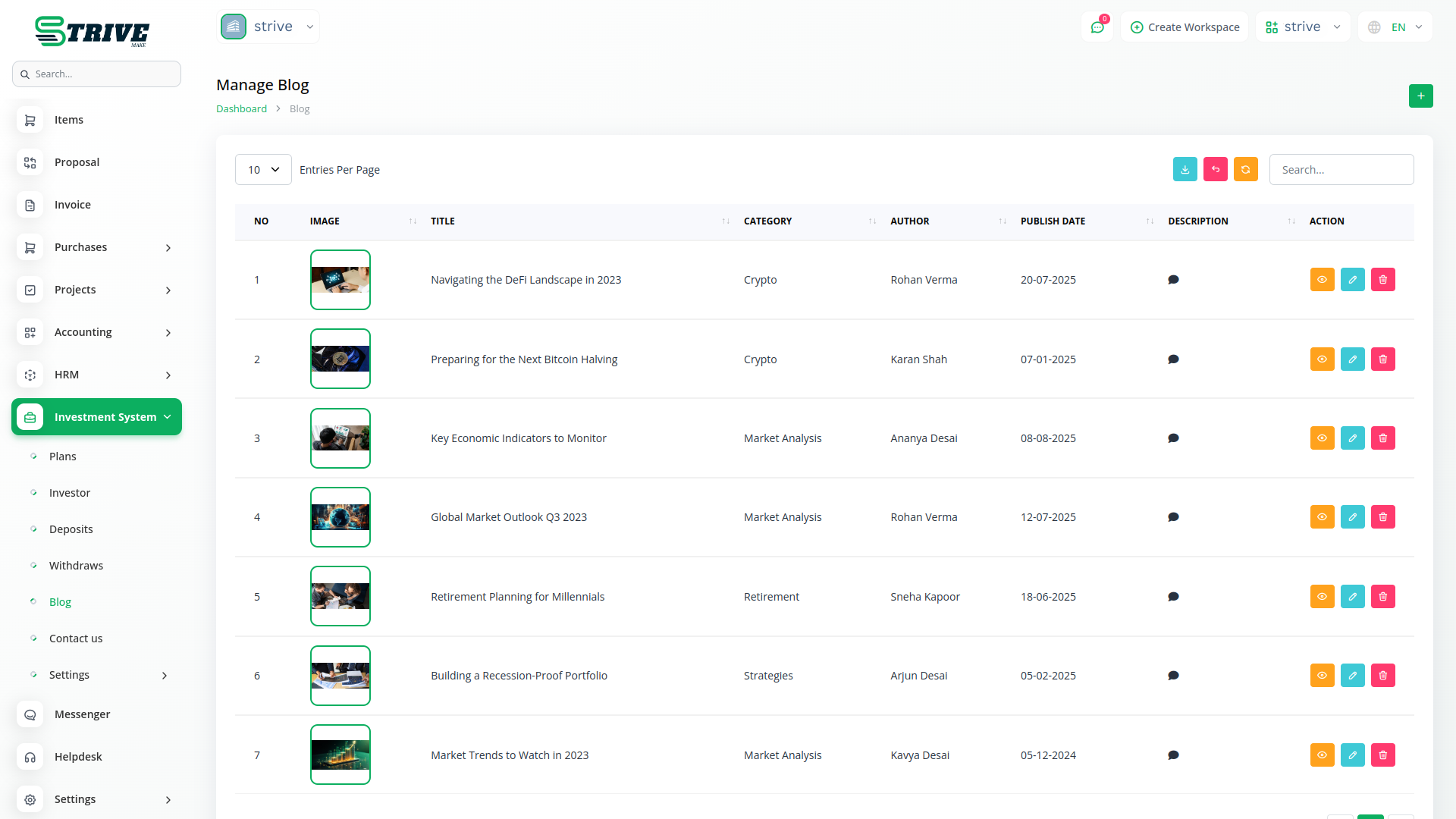Open the entries per page dropdown
Screen dimensions: 1456x819
[263, 170]
